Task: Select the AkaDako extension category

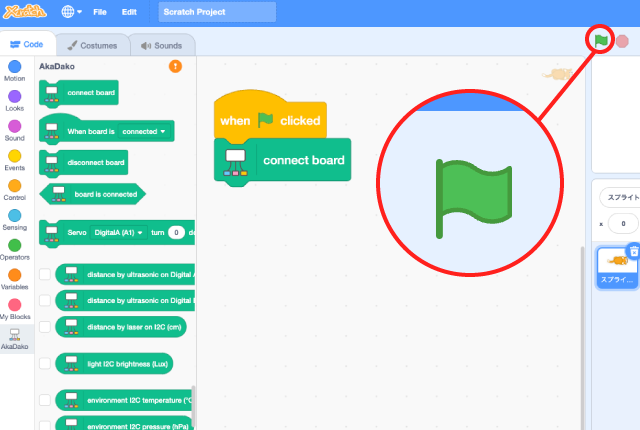Action: (x=15, y=339)
